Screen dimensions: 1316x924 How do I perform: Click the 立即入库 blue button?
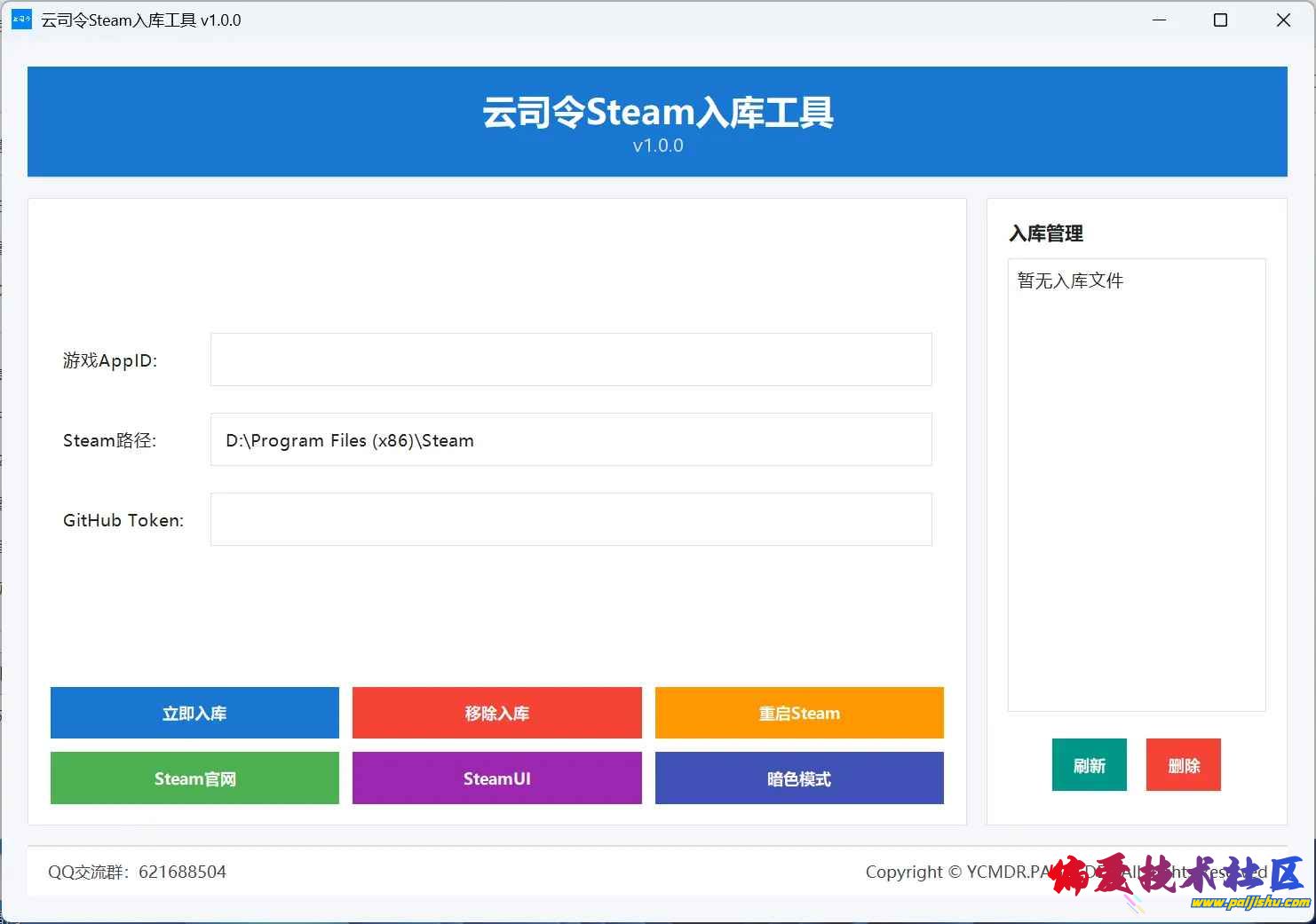pos(194,713)
